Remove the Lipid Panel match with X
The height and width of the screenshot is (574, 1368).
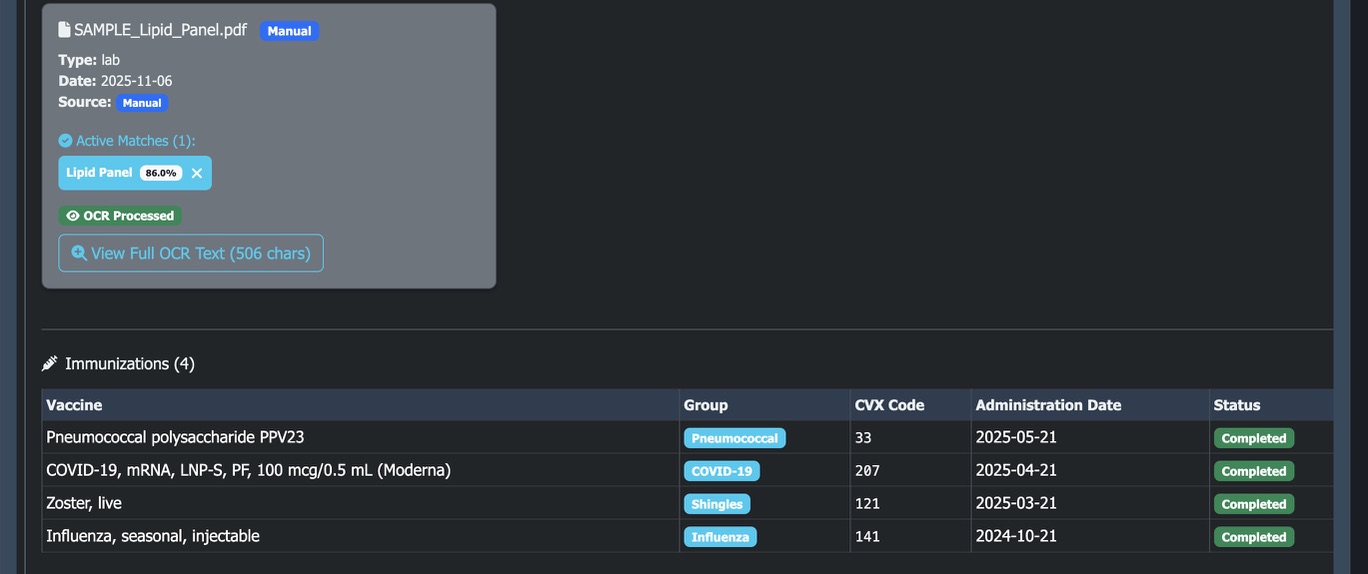click(x=197, y=173)
